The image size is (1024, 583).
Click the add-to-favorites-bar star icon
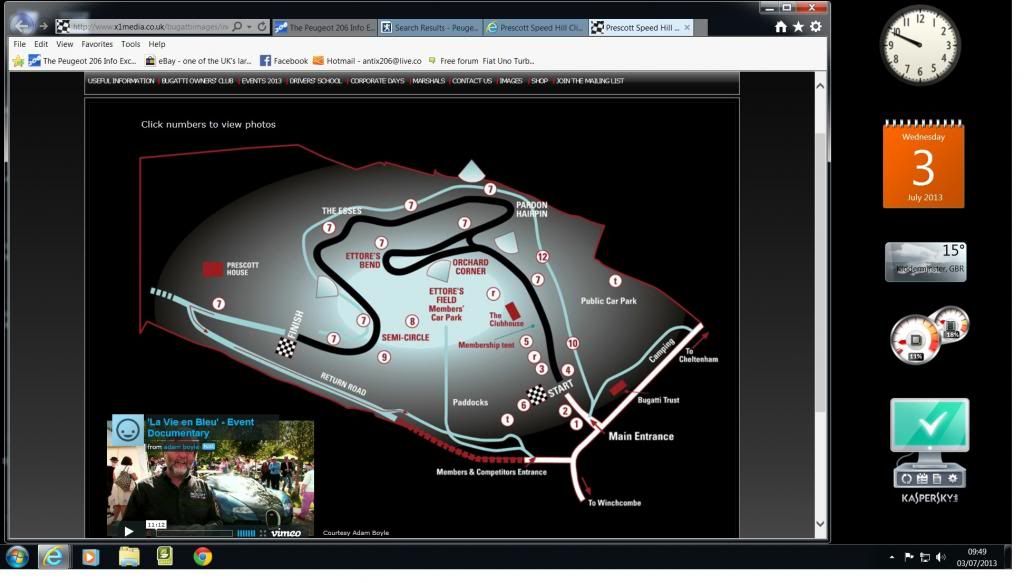(18, 61)
